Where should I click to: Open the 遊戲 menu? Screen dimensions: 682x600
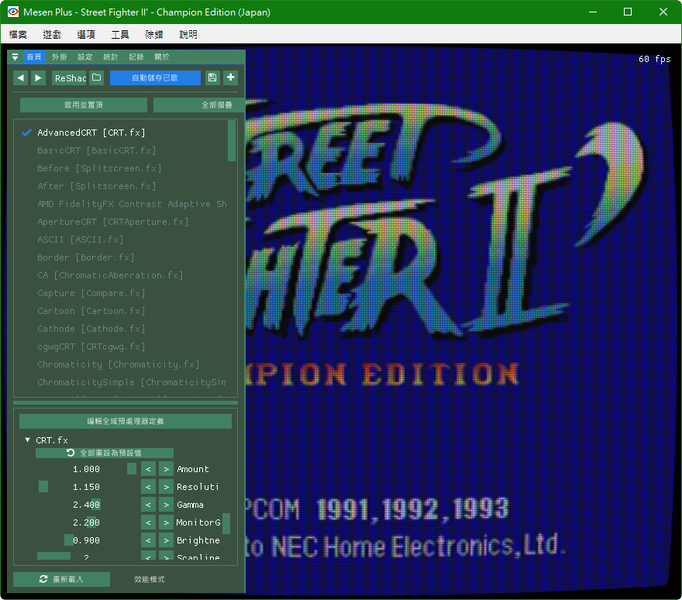coord(52,34)
